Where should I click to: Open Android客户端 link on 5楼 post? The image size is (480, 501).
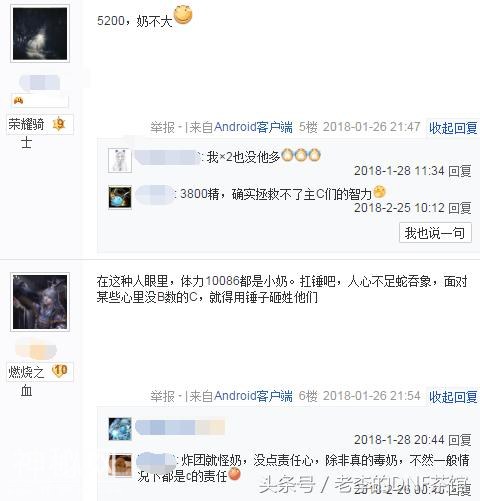(x=253, y=127)
